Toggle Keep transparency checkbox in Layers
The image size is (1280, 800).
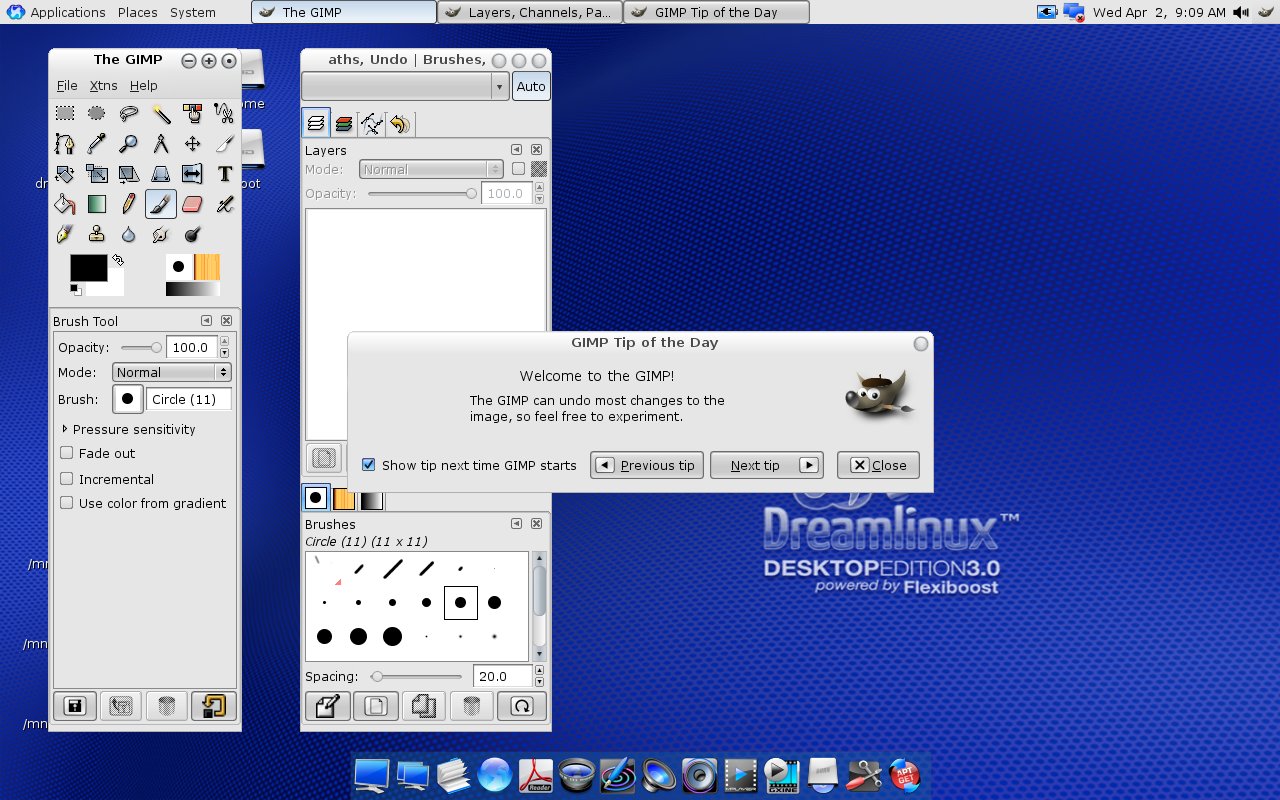click(x=518, y=169)
